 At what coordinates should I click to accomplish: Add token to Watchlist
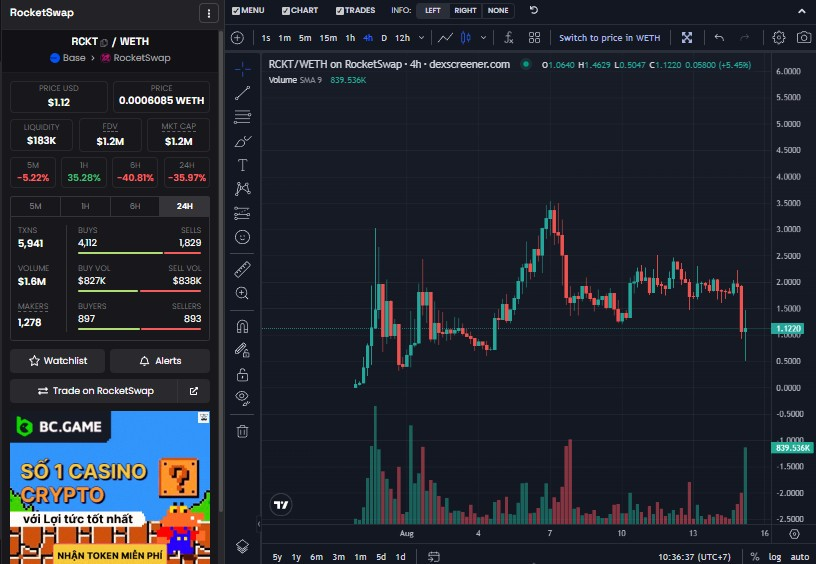tap(58, 361)
